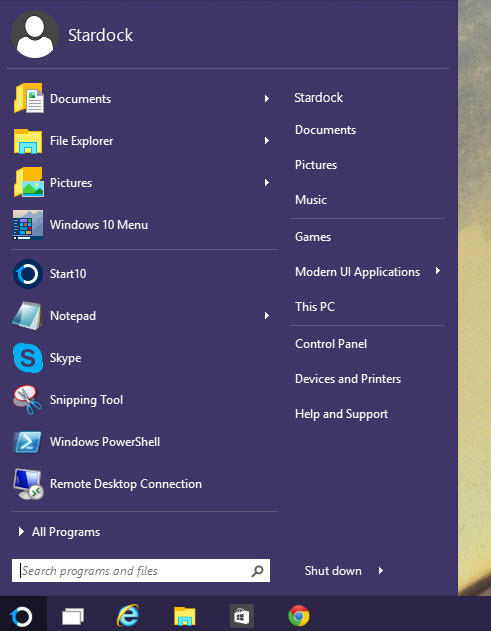Click the Remote Desktop Connection text label

point(126,484)
